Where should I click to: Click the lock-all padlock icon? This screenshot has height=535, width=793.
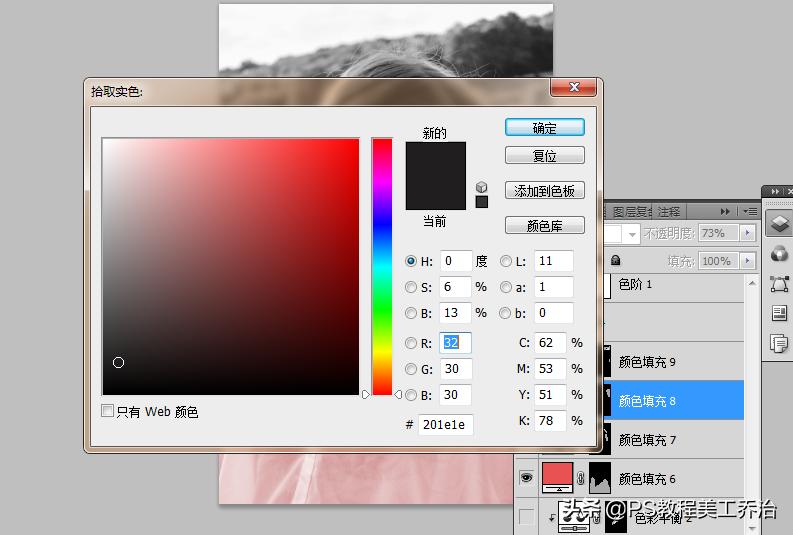615,260
